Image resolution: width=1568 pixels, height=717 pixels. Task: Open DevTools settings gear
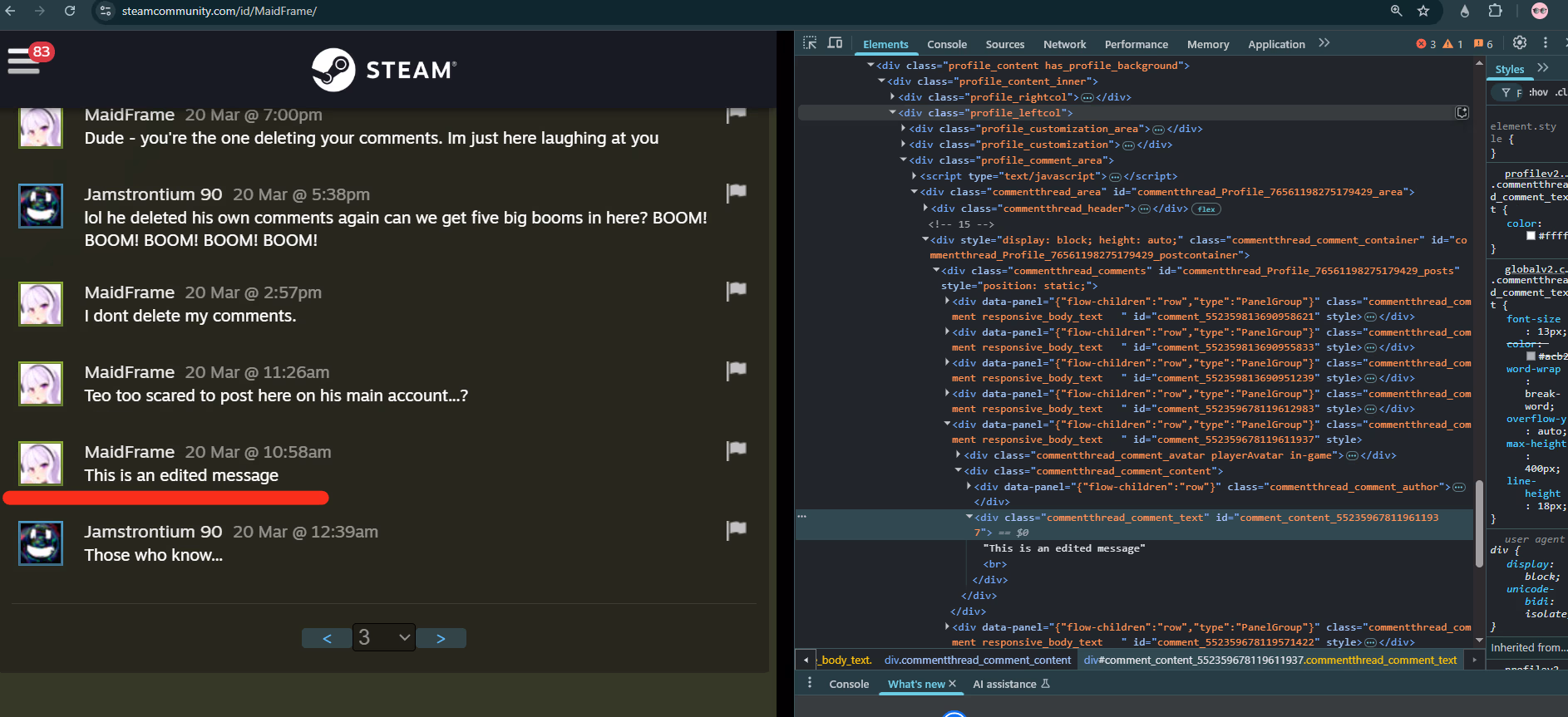tap(1520, 43)
